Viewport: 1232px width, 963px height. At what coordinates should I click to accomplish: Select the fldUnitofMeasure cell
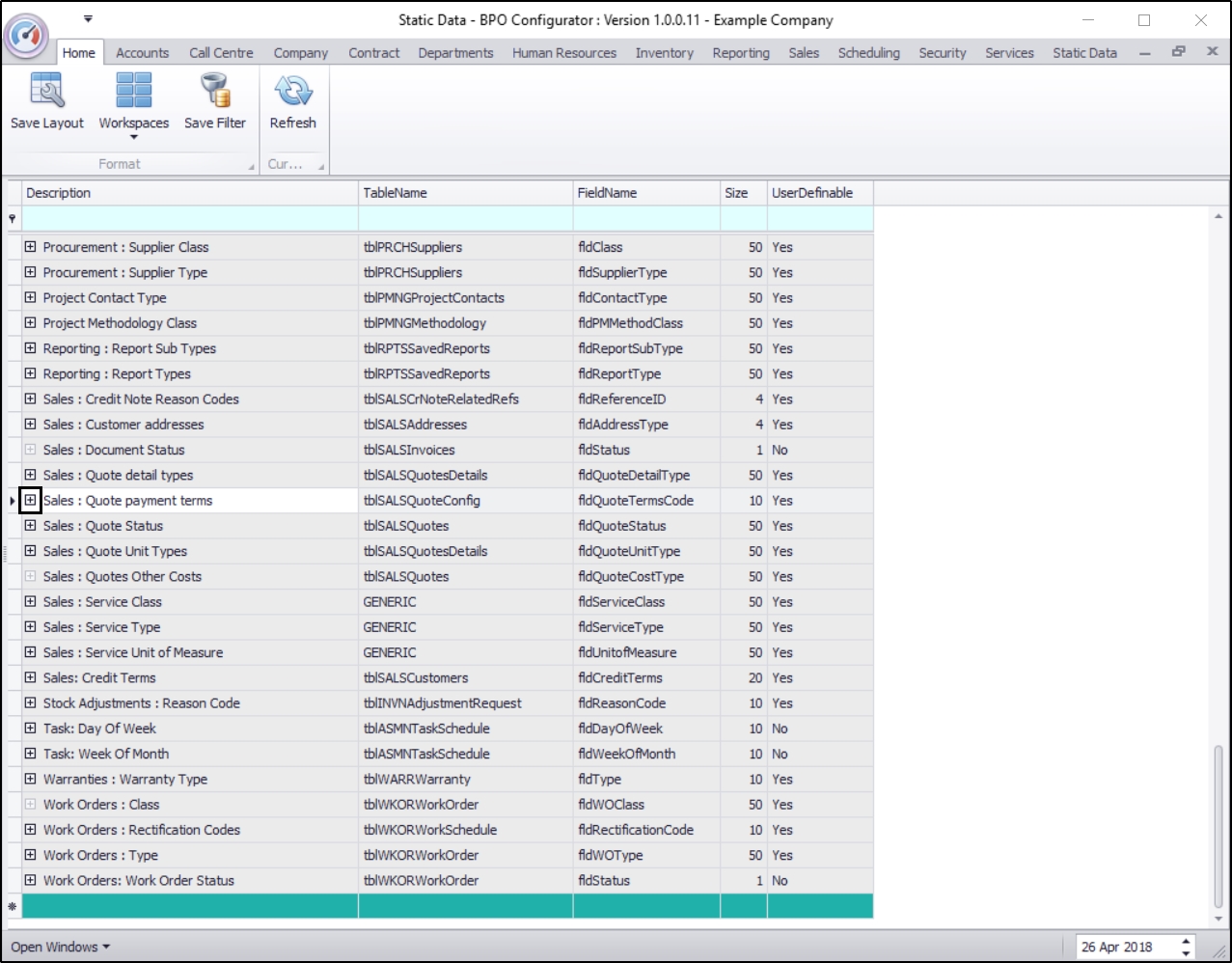click(x=646, y=652)
